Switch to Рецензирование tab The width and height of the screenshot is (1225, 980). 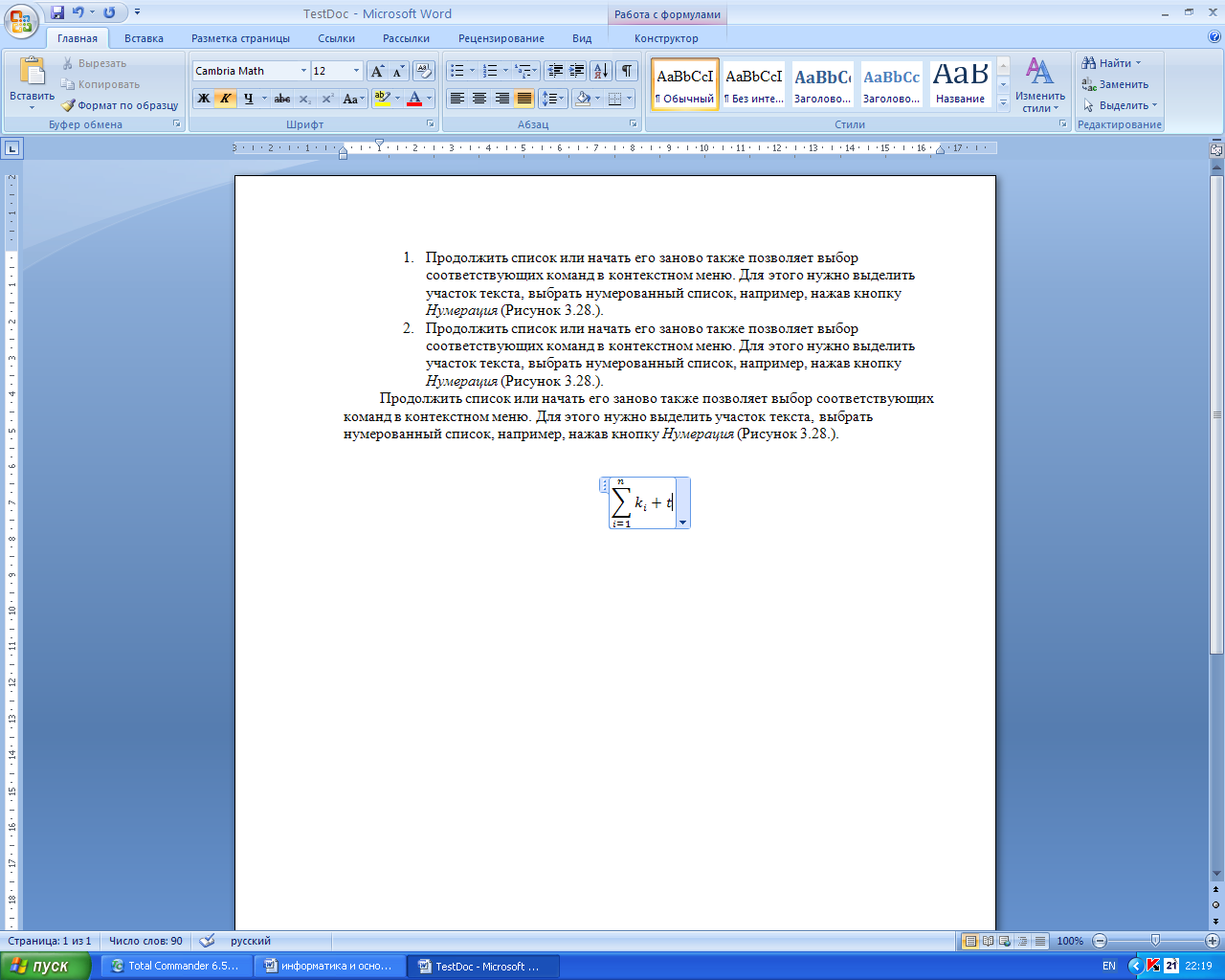501,38
